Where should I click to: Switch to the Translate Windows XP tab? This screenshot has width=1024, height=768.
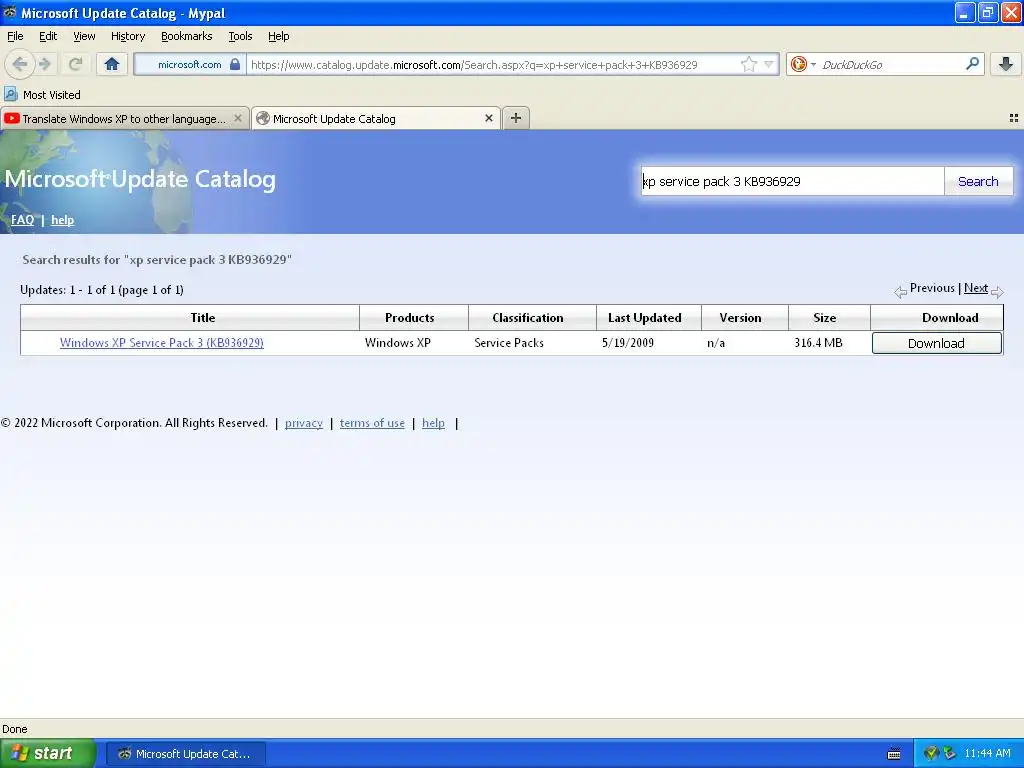coord(124,118)
